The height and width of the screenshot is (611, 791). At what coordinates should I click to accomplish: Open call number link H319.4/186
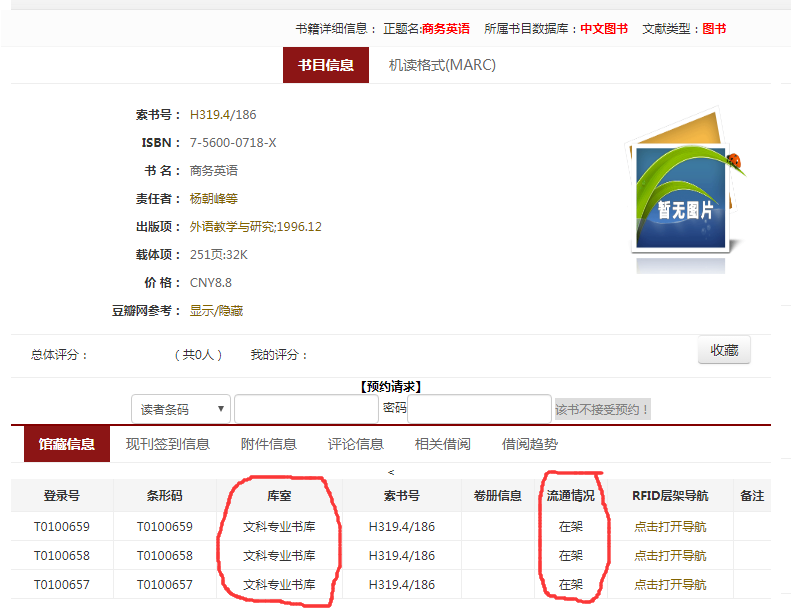click(223, 115)
